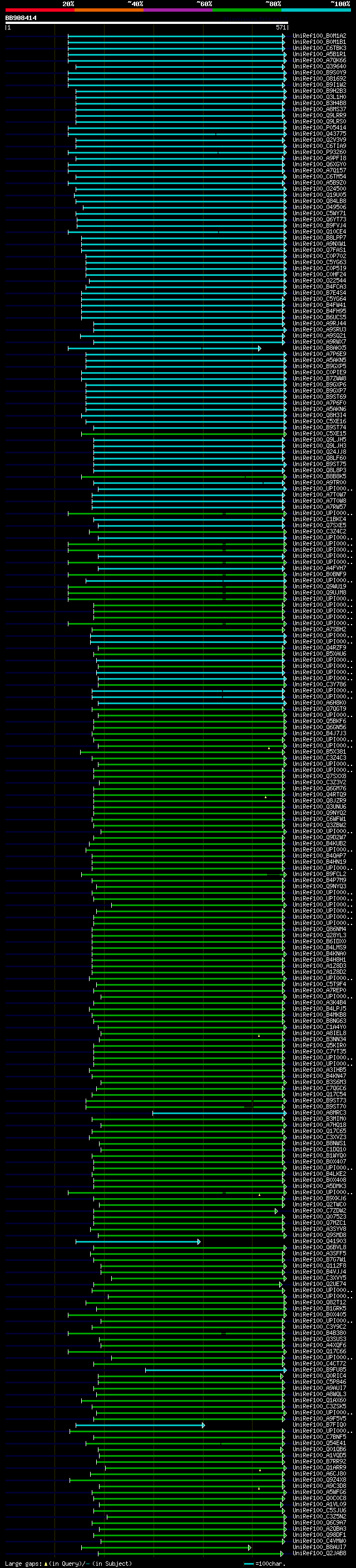Image resolution: width=356 pixels, height=1568 pixels.
Task: Select the UniRef100_C6TBK3 label
Action: (319, 48)
